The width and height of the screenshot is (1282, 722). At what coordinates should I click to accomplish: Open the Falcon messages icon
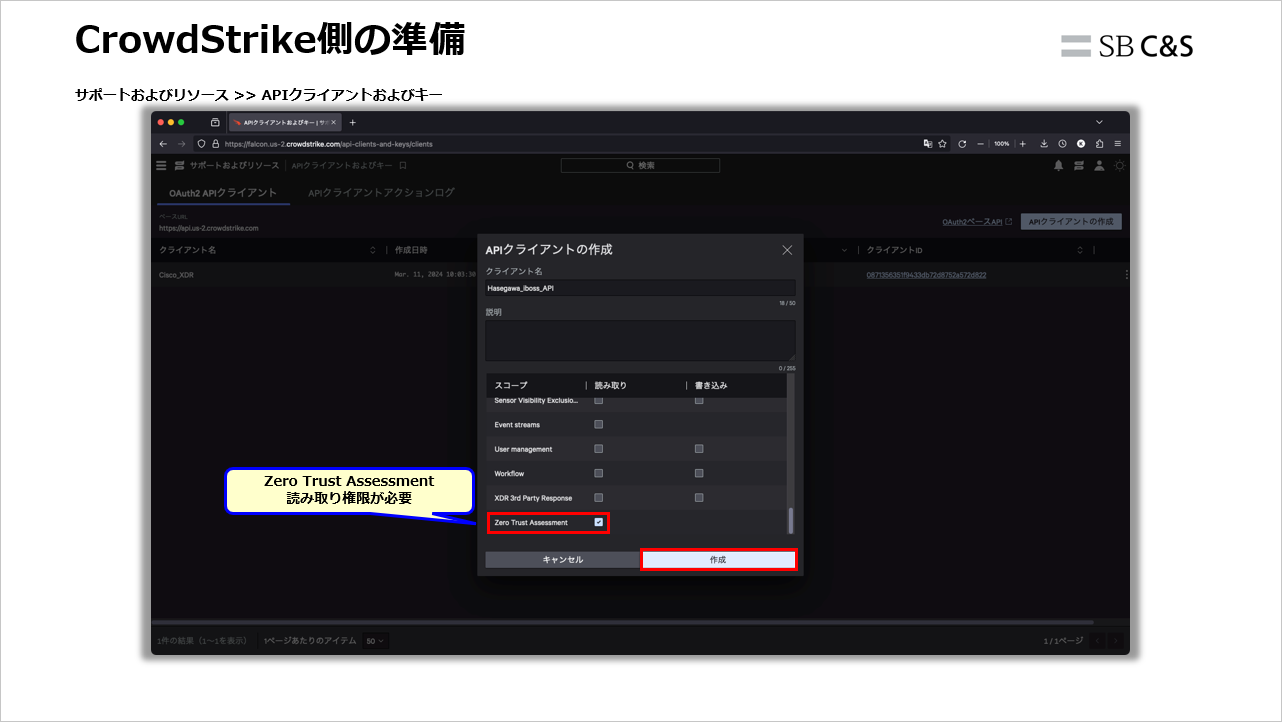tap(1079, 165)
